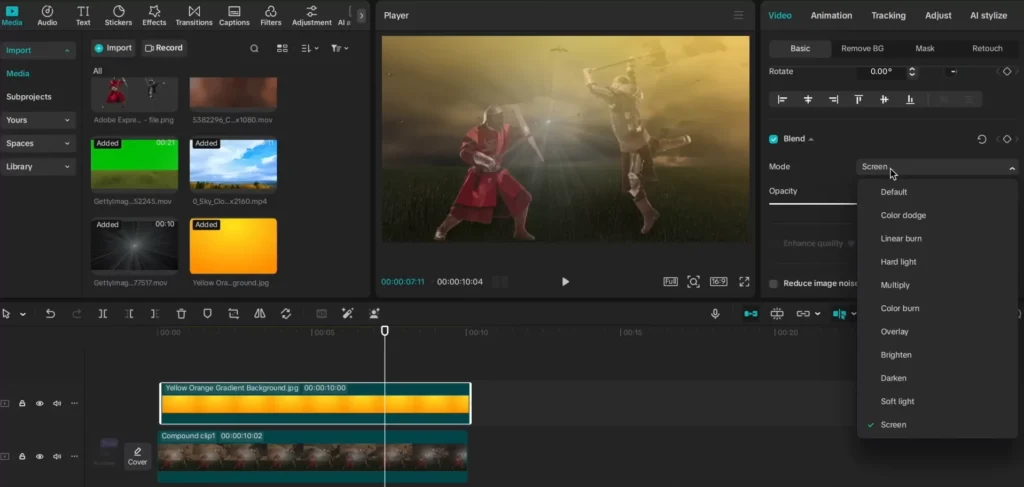Open the media sort dropdown

(310, 48)
